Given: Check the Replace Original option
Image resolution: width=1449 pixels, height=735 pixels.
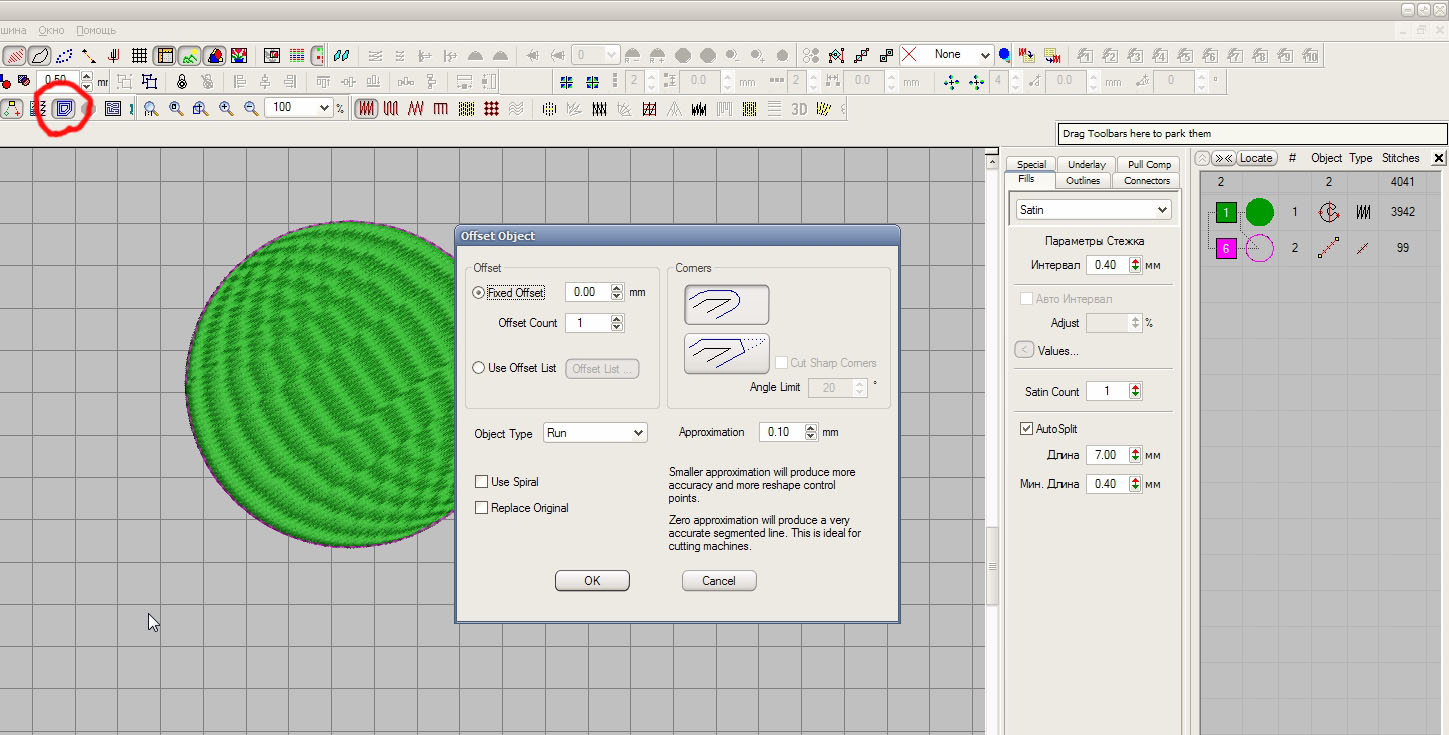Looking at the screenshot, I should 482,508.
